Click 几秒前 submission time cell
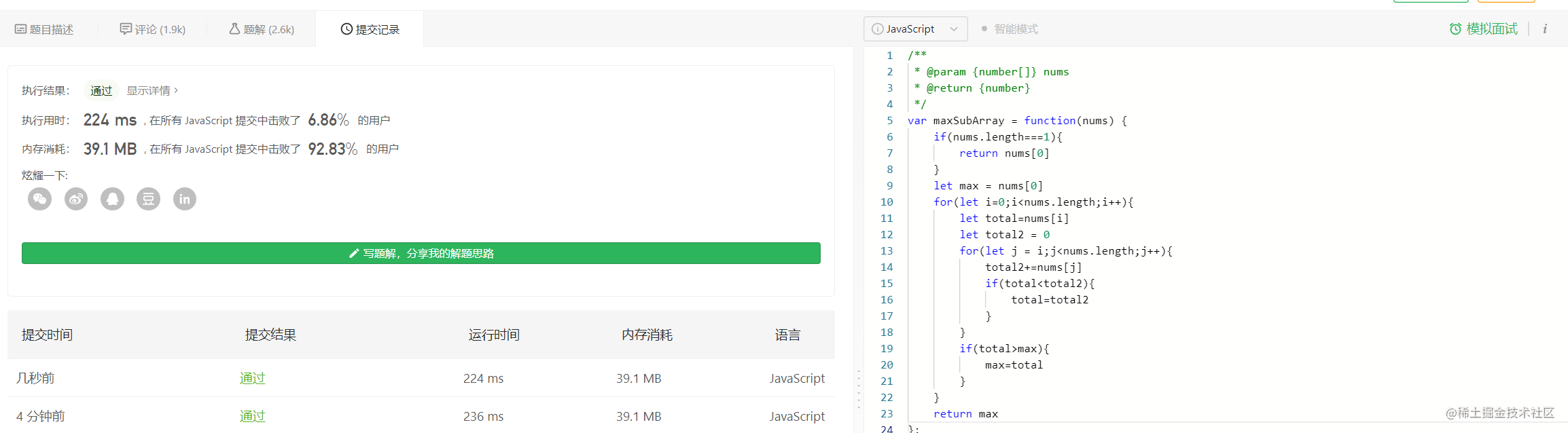Screen dimensions: 1568x433 pos(35,378)
